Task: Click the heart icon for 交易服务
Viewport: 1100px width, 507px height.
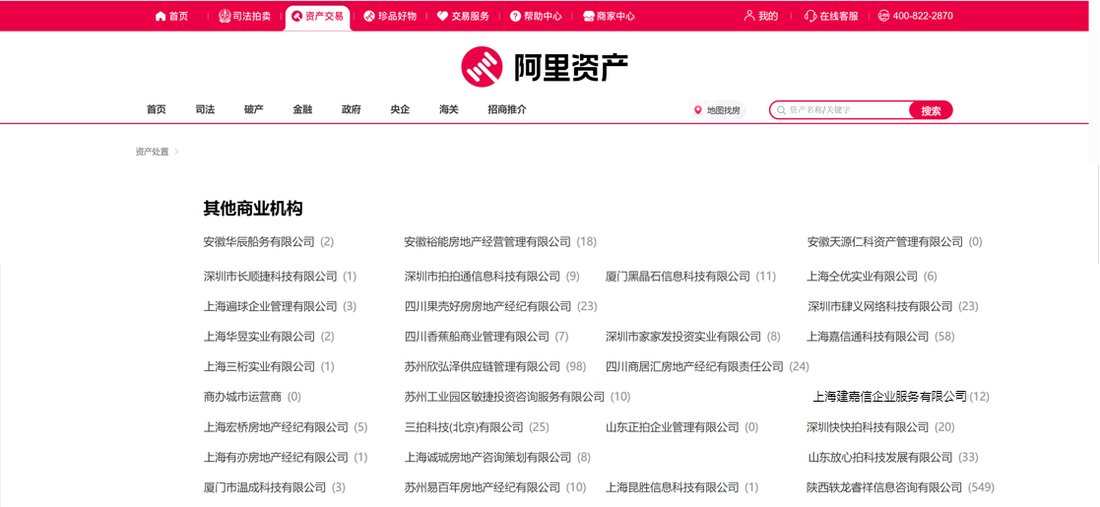Action: point(442,16)
